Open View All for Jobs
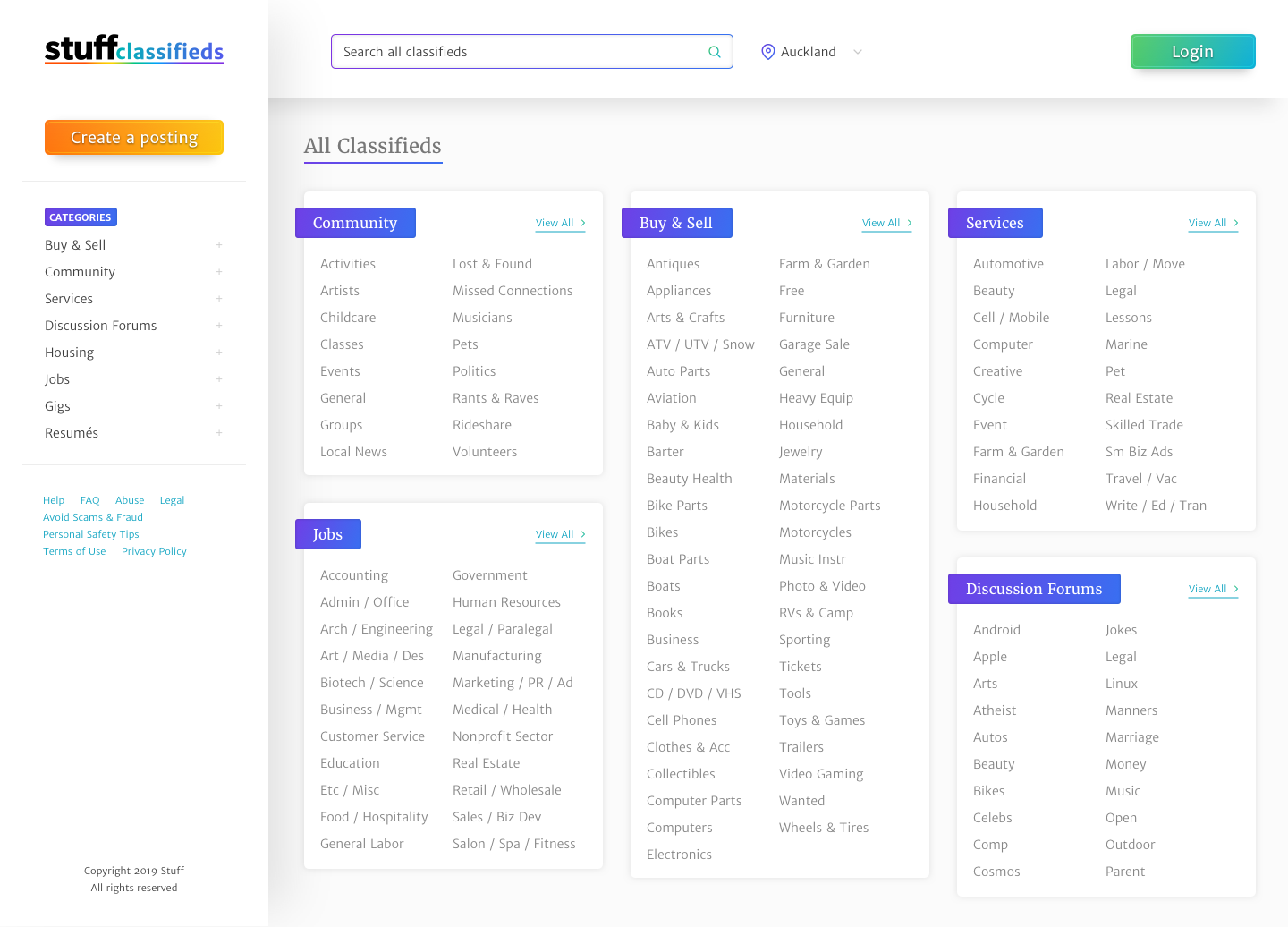The height and width of the screenshot is (927, 1288). pyautogui.click(x=560, y=535)
